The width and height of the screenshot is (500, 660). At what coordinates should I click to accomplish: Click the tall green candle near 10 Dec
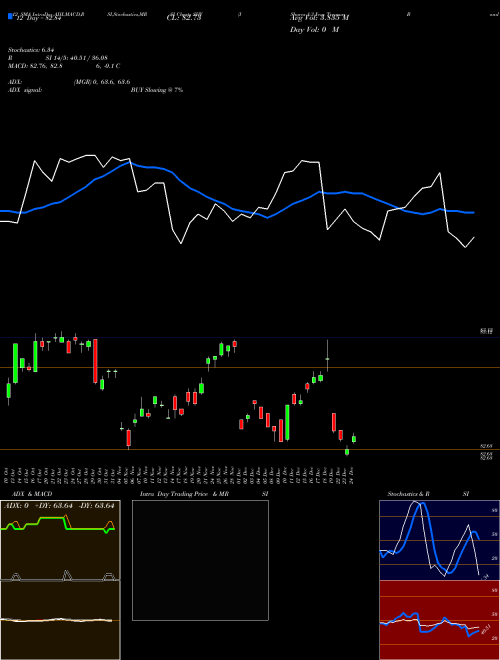287,422
